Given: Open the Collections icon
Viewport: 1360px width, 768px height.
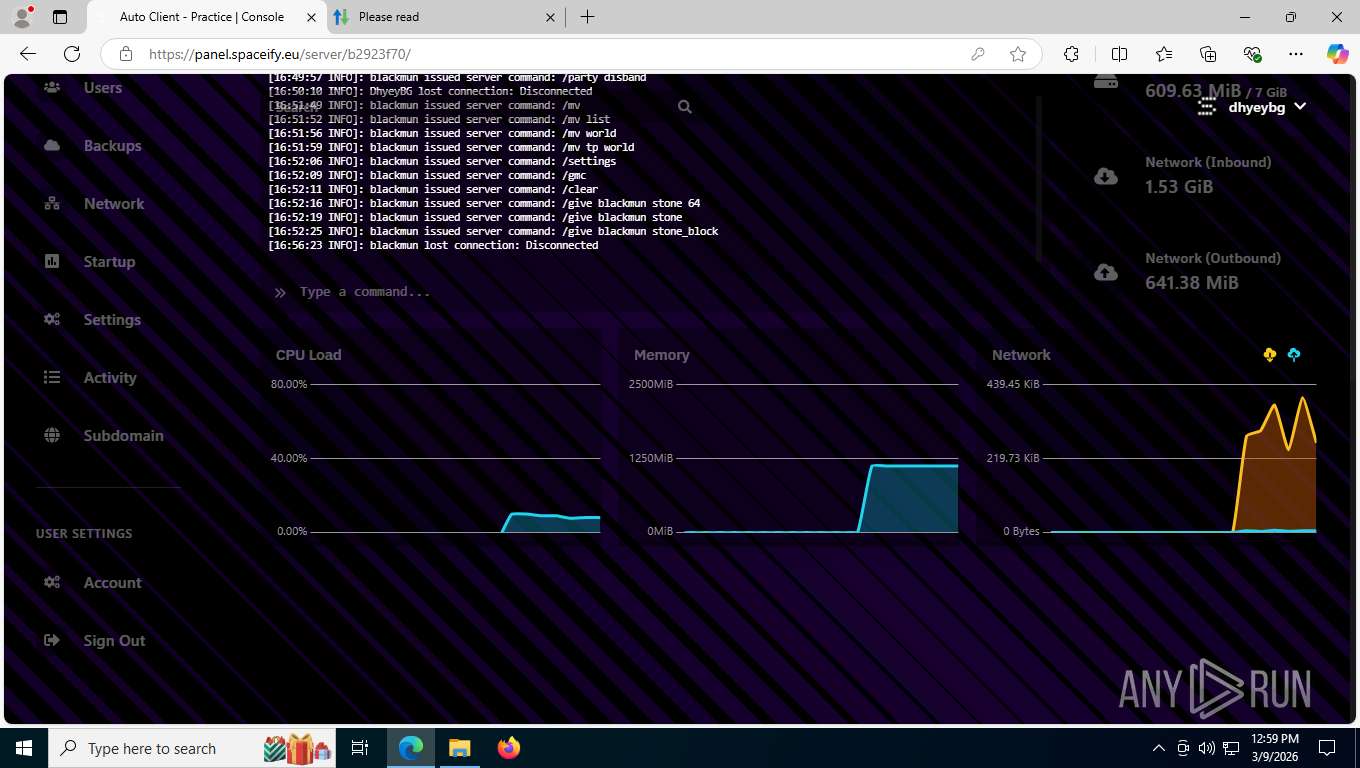Looking at the screenshot, I should pyautogui.click(x=1208, y=54).
